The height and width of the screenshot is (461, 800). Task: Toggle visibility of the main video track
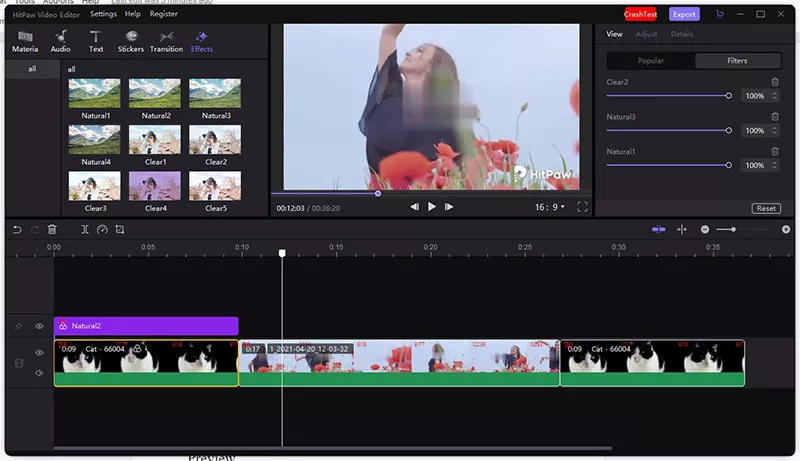[40, 353]
